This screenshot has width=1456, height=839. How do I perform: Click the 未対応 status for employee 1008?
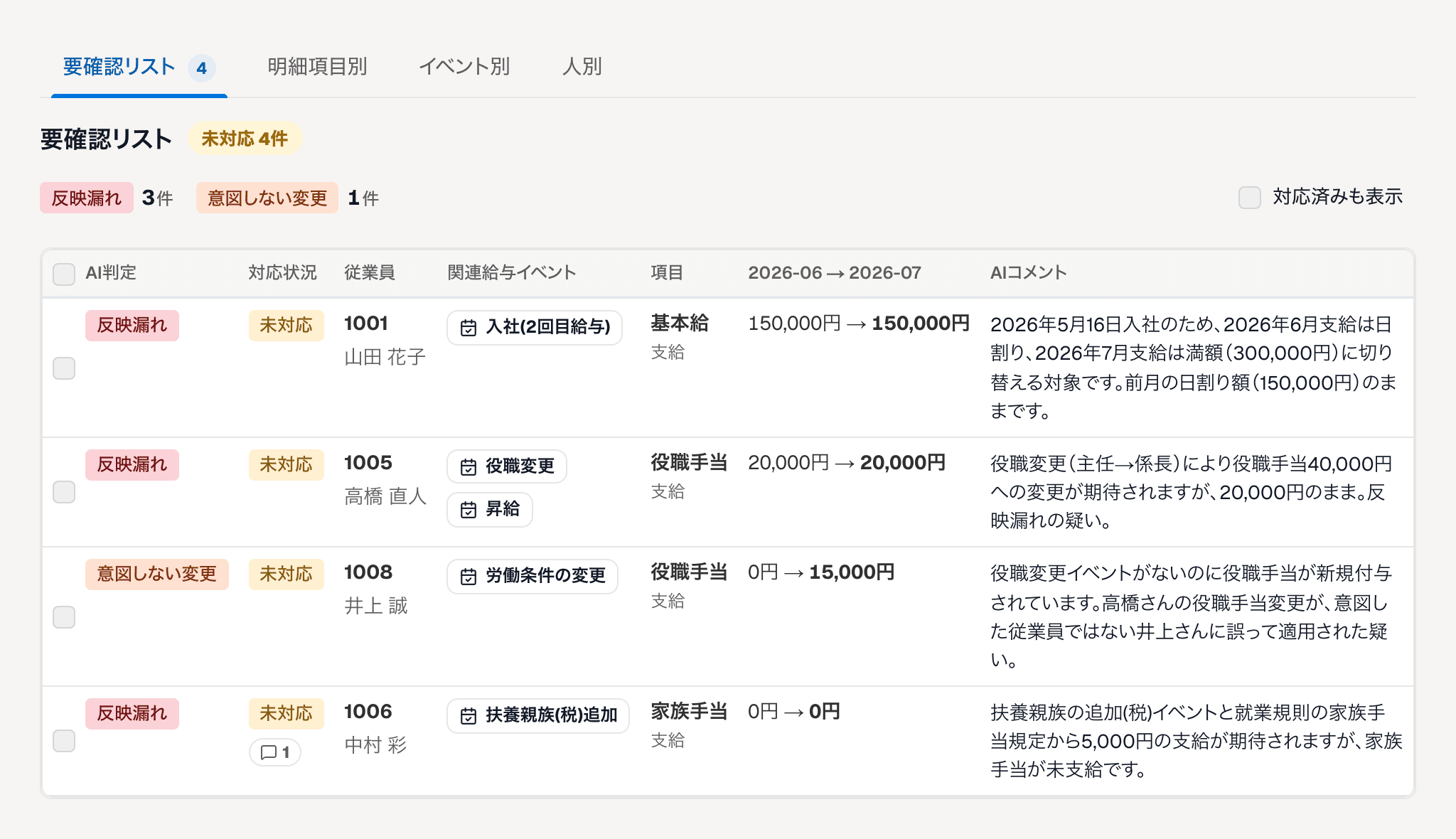(x=287, y=574)
